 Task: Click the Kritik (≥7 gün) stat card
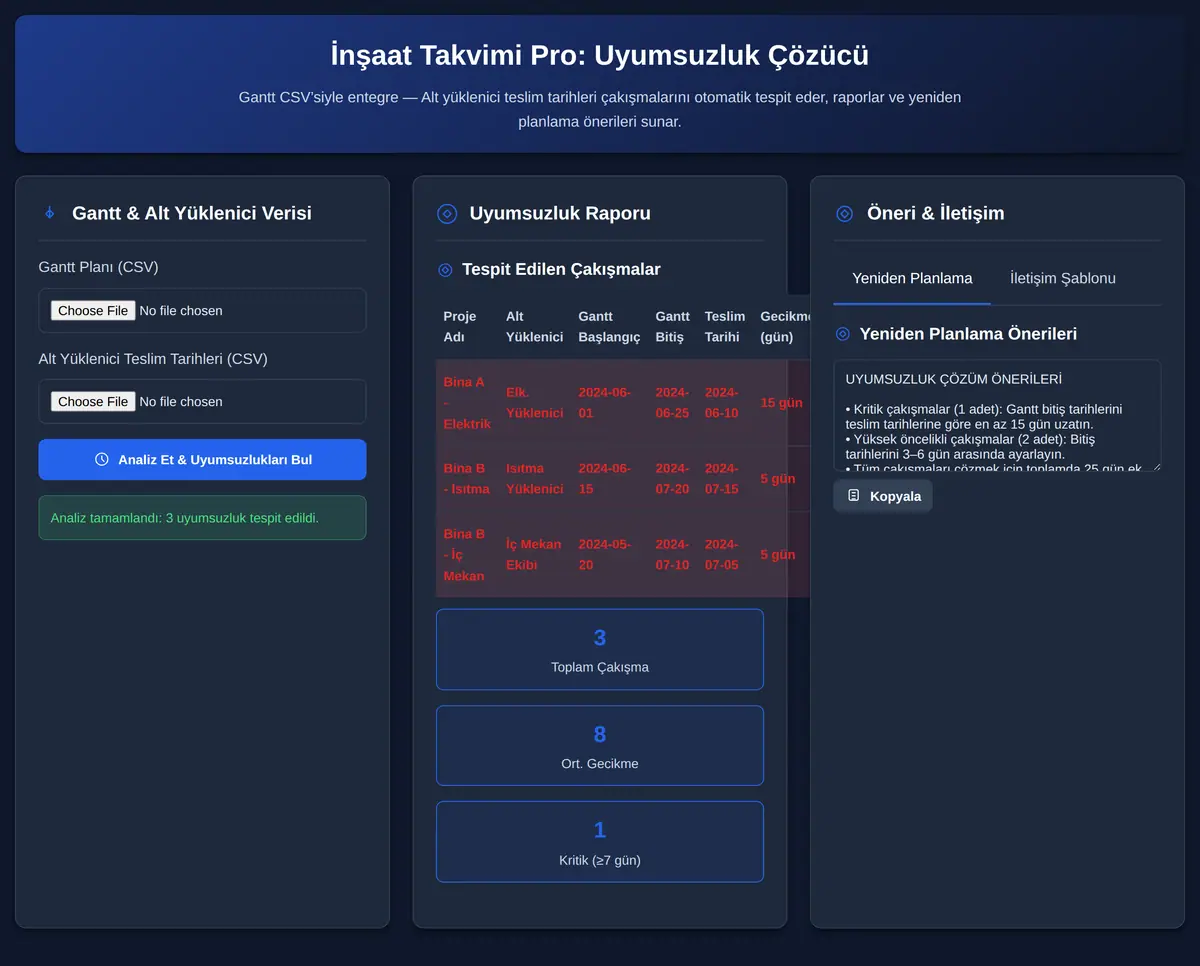click(x=599, y=841)
